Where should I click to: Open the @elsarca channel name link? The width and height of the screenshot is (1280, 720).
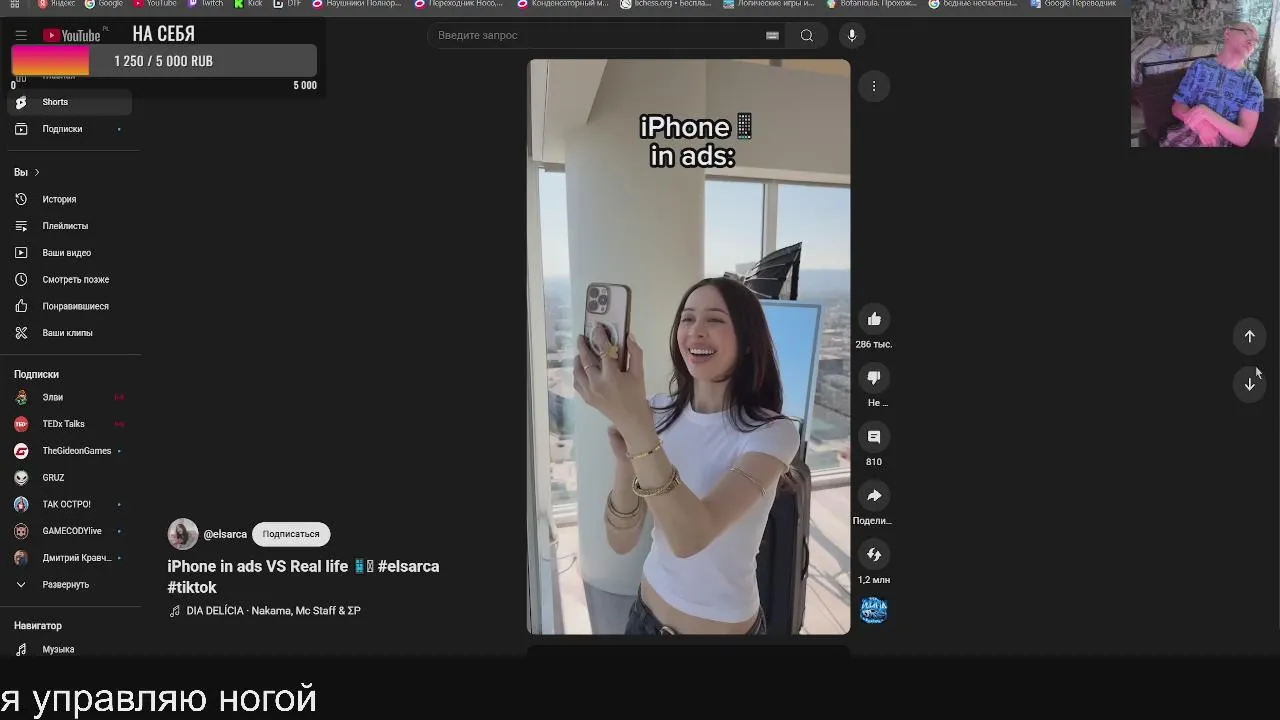(225, 534)
